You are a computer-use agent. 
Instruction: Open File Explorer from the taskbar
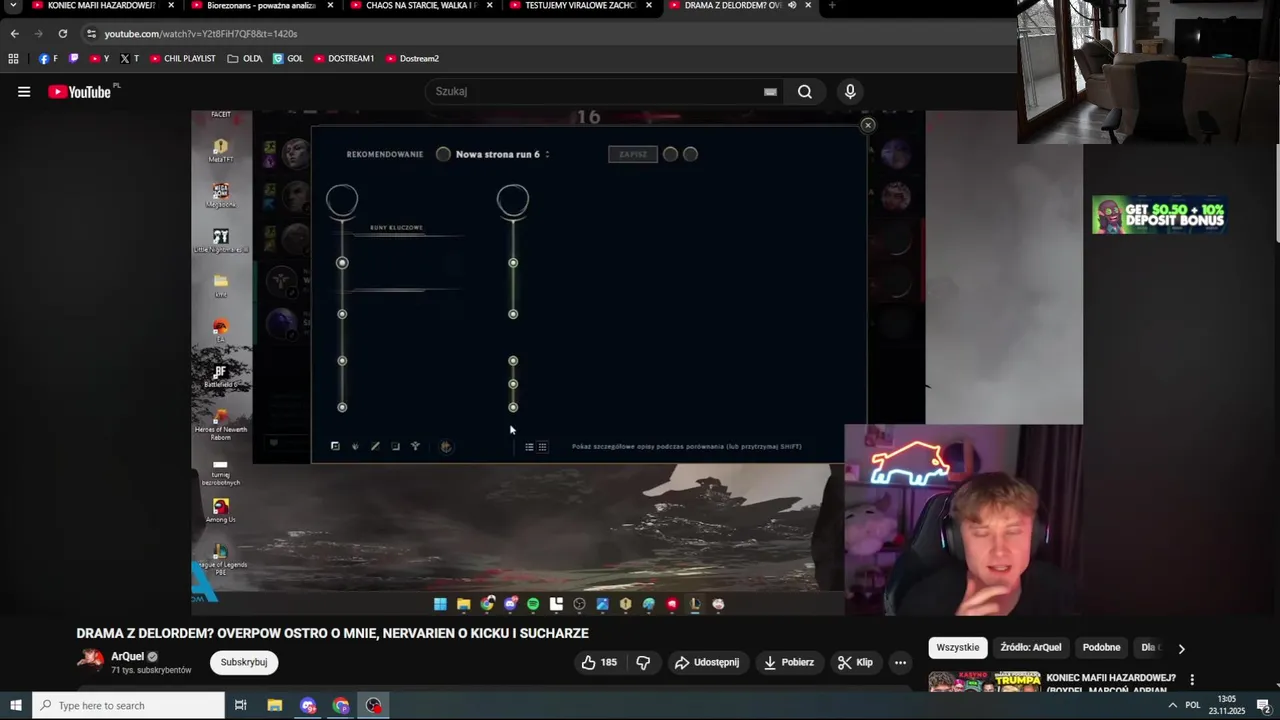275,705
